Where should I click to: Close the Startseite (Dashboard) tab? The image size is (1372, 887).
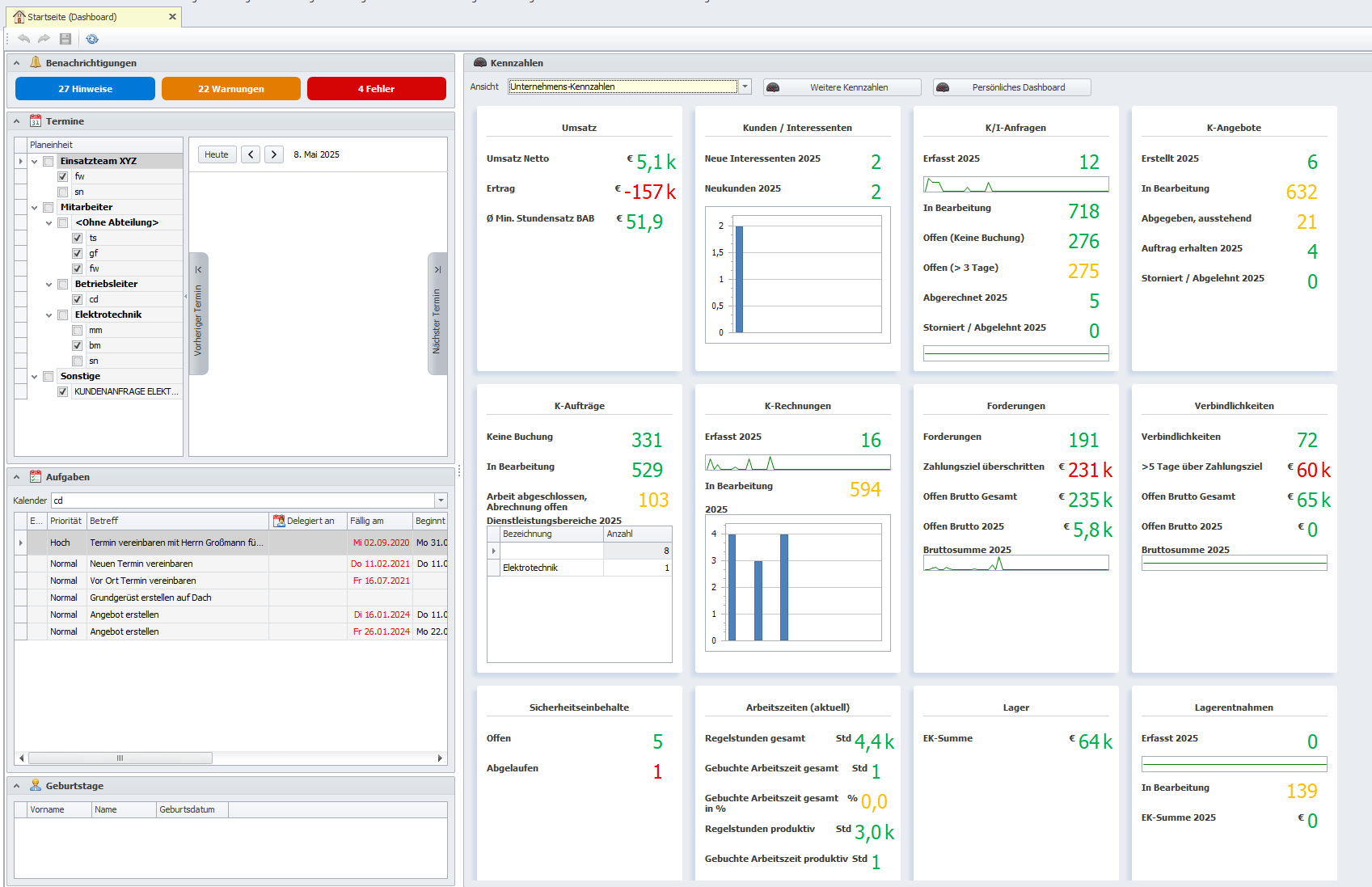[172, 17]
